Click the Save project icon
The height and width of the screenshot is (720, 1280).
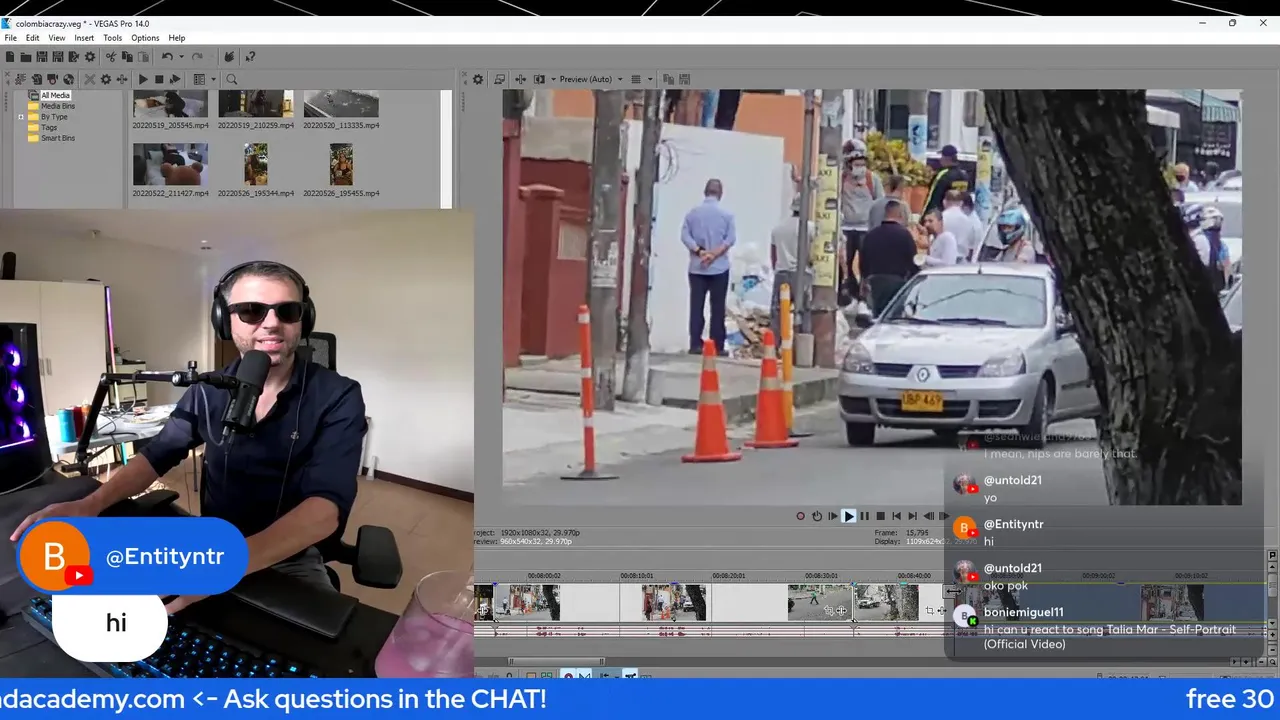point(42,57)
